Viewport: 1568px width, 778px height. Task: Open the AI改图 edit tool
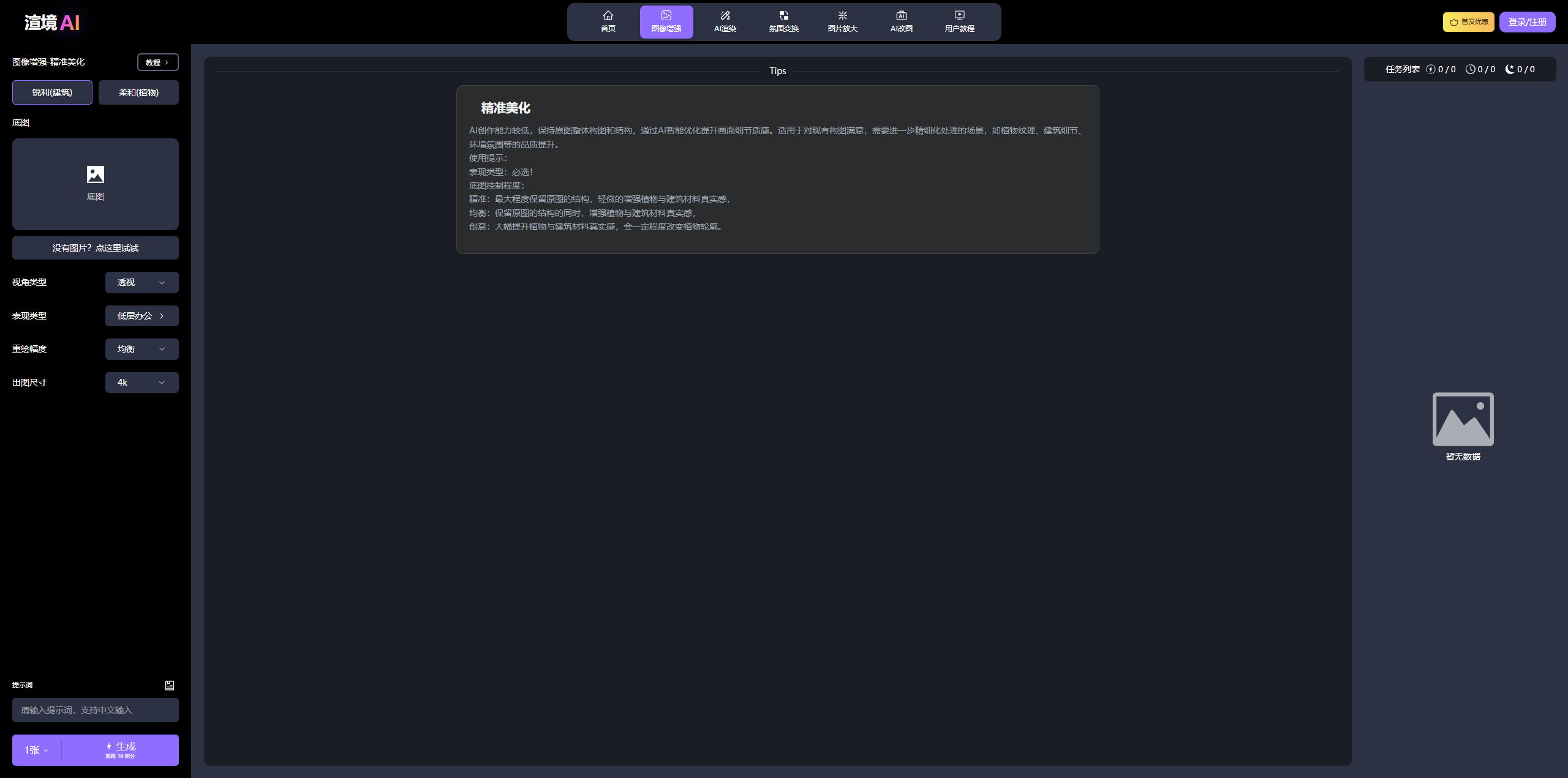pyautogui.click(x=901, y=21)
